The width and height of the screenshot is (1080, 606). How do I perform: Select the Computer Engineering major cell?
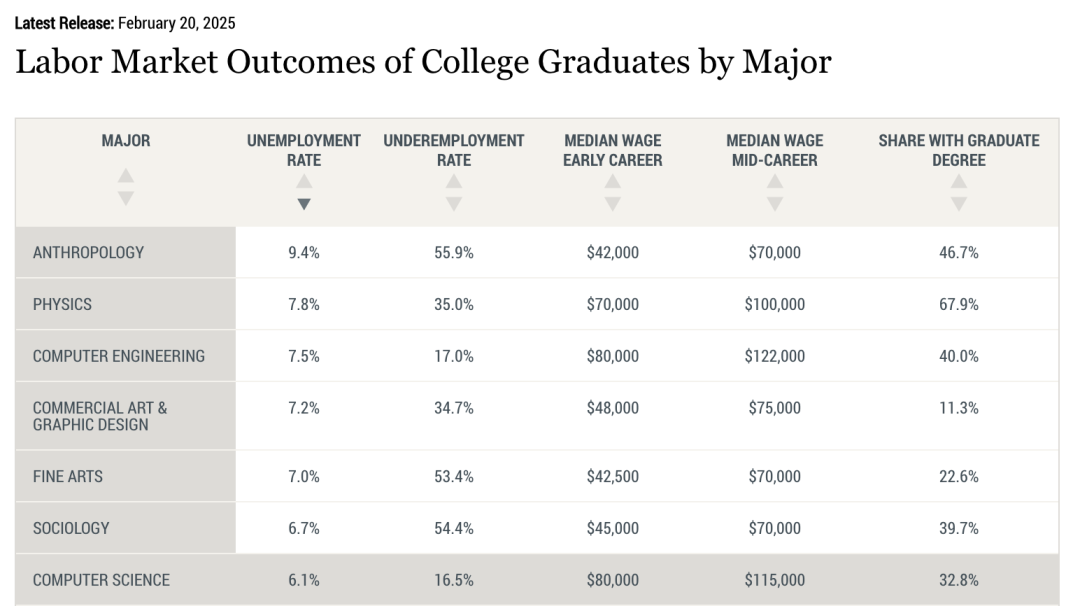coord(118,356)
